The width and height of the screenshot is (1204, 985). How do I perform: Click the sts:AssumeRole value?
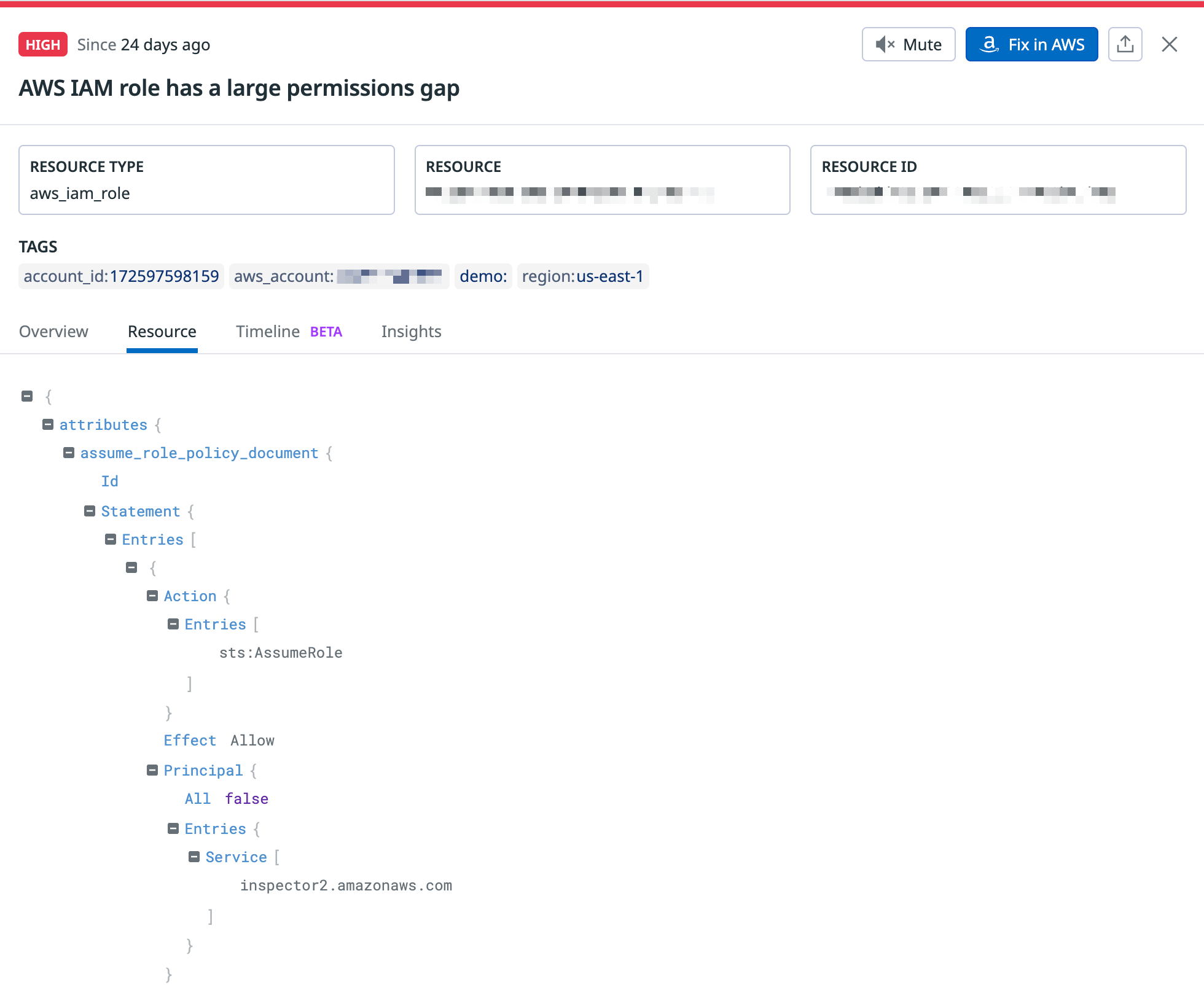coord(281,653)
